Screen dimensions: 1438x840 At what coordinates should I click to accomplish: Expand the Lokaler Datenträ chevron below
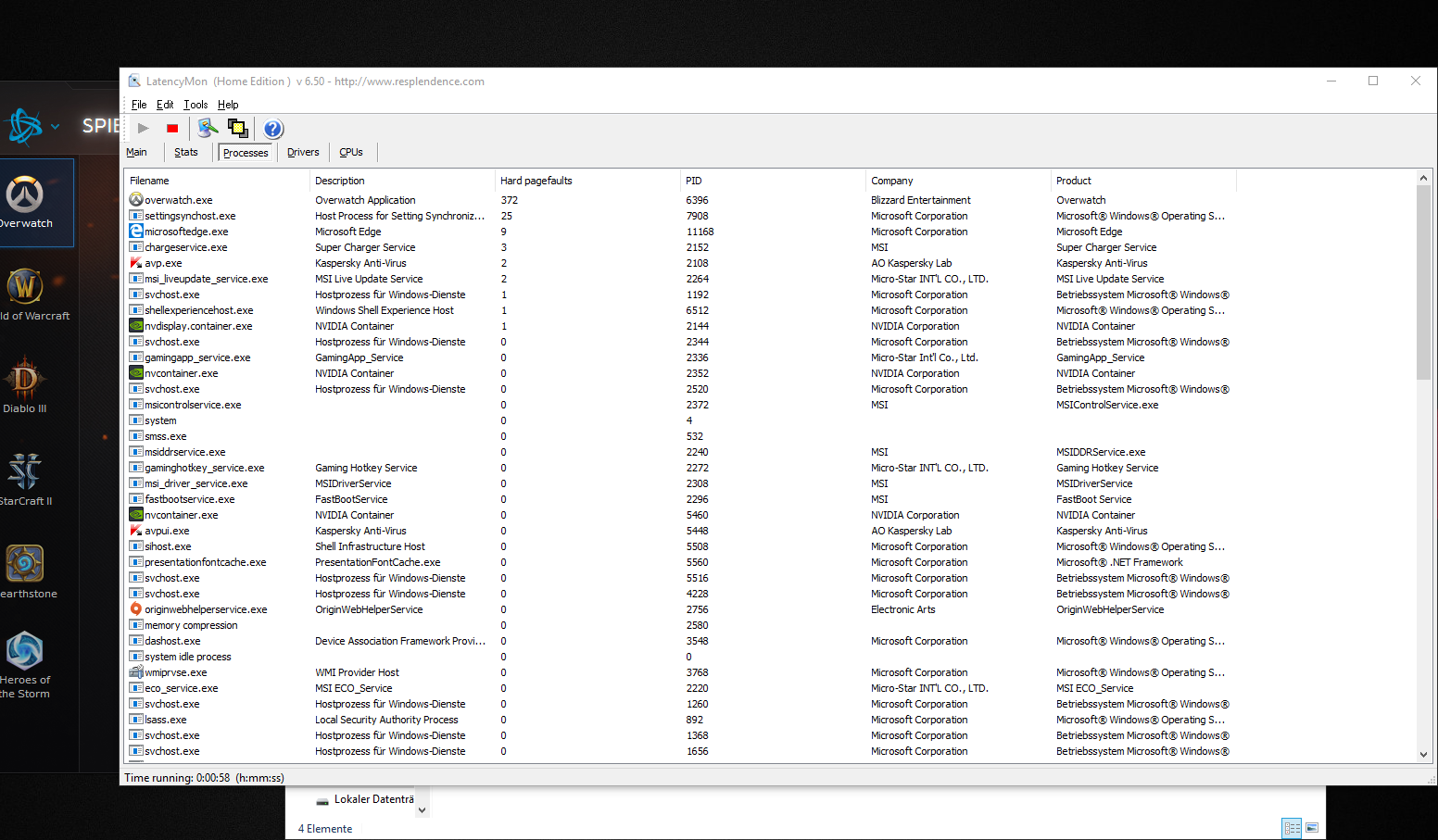(422, 809)
